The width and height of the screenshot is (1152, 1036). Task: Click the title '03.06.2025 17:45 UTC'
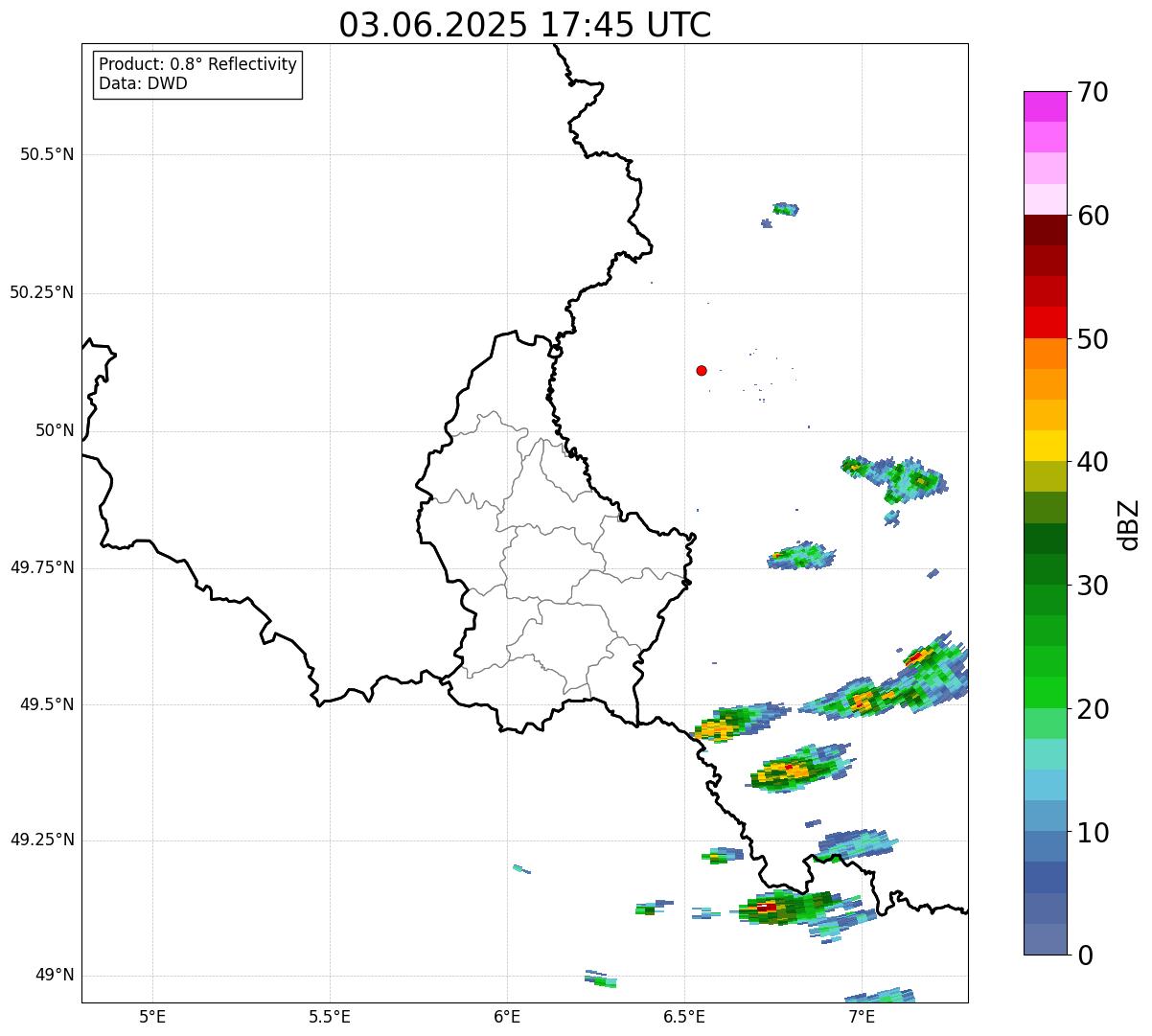pyautogui.click(x=525, y=25)
